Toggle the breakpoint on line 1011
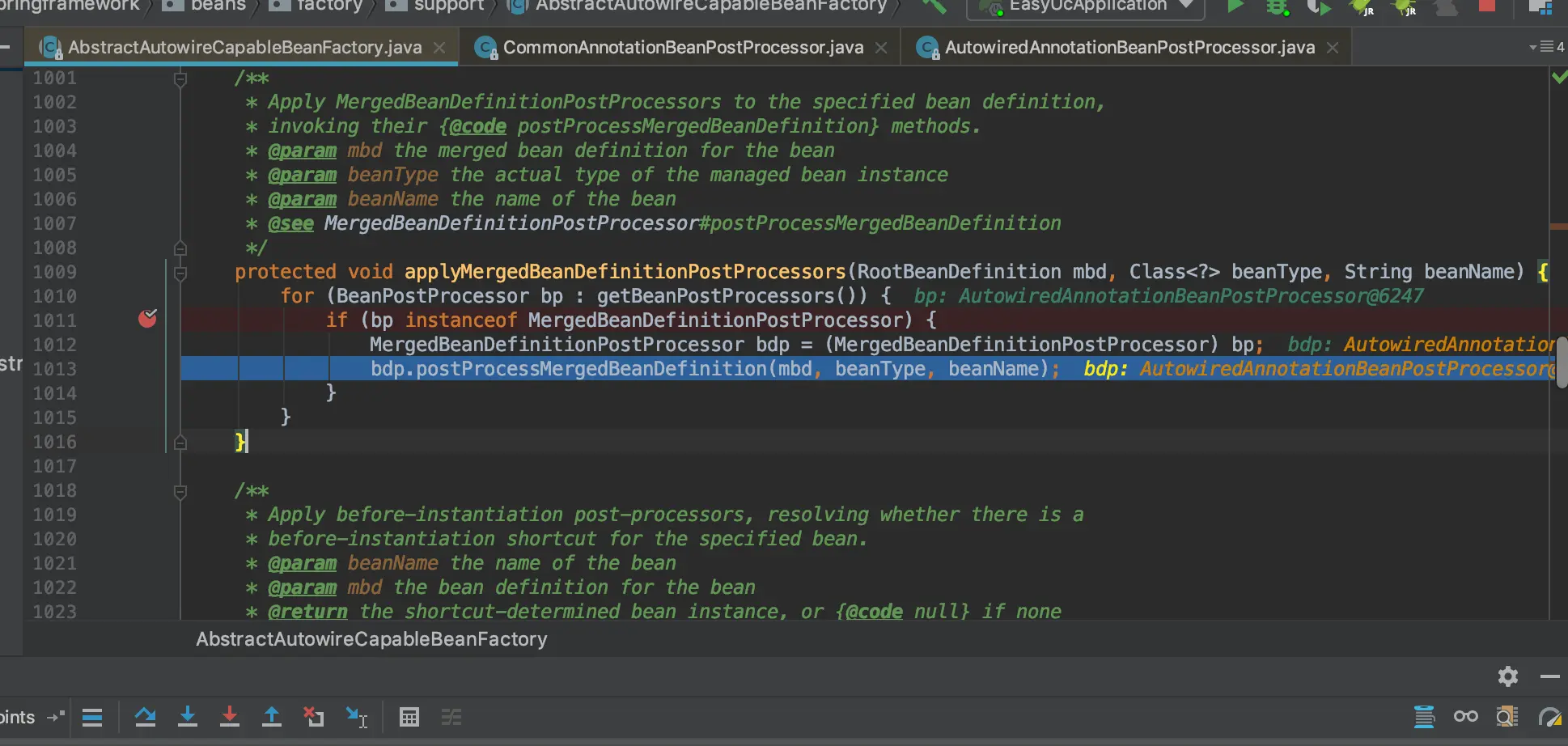Viewport: 1568px width, 746px height. [x=147, y=319]
